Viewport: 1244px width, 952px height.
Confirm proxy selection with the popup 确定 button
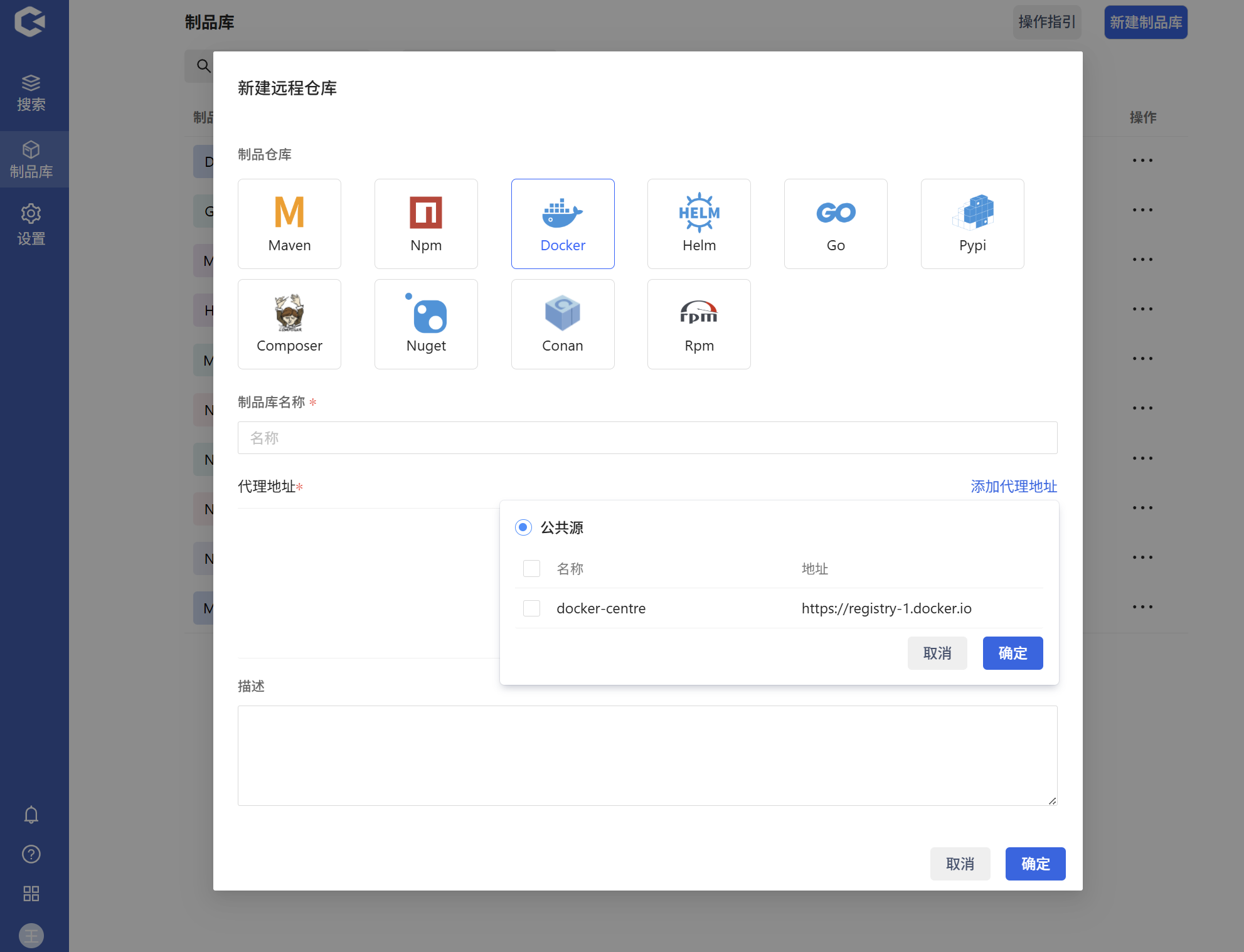pos(1013,653)
